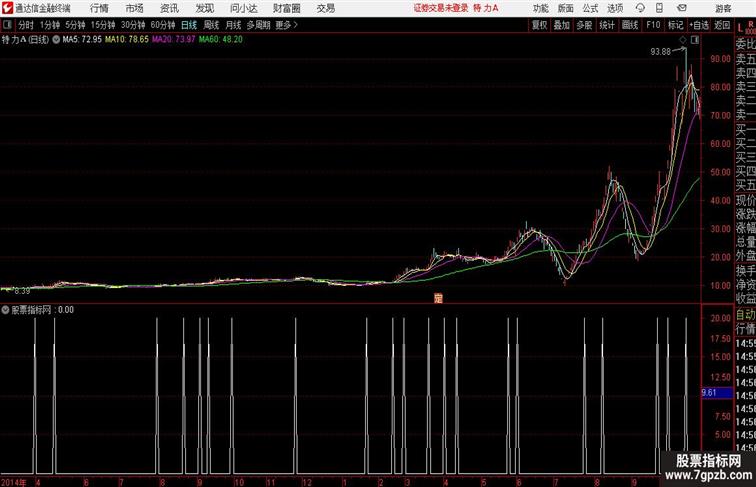
Task: Click 证券交易未登录 login status text
Action: tap(441, 8)
